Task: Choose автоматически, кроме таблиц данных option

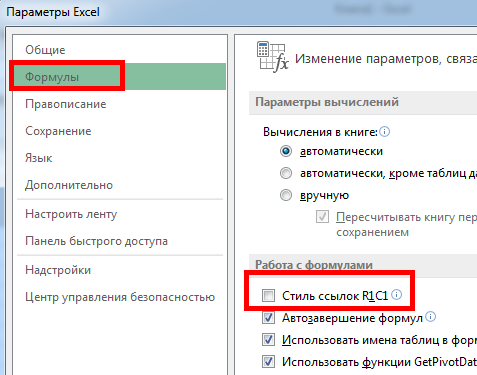Action: click(286, 173)
